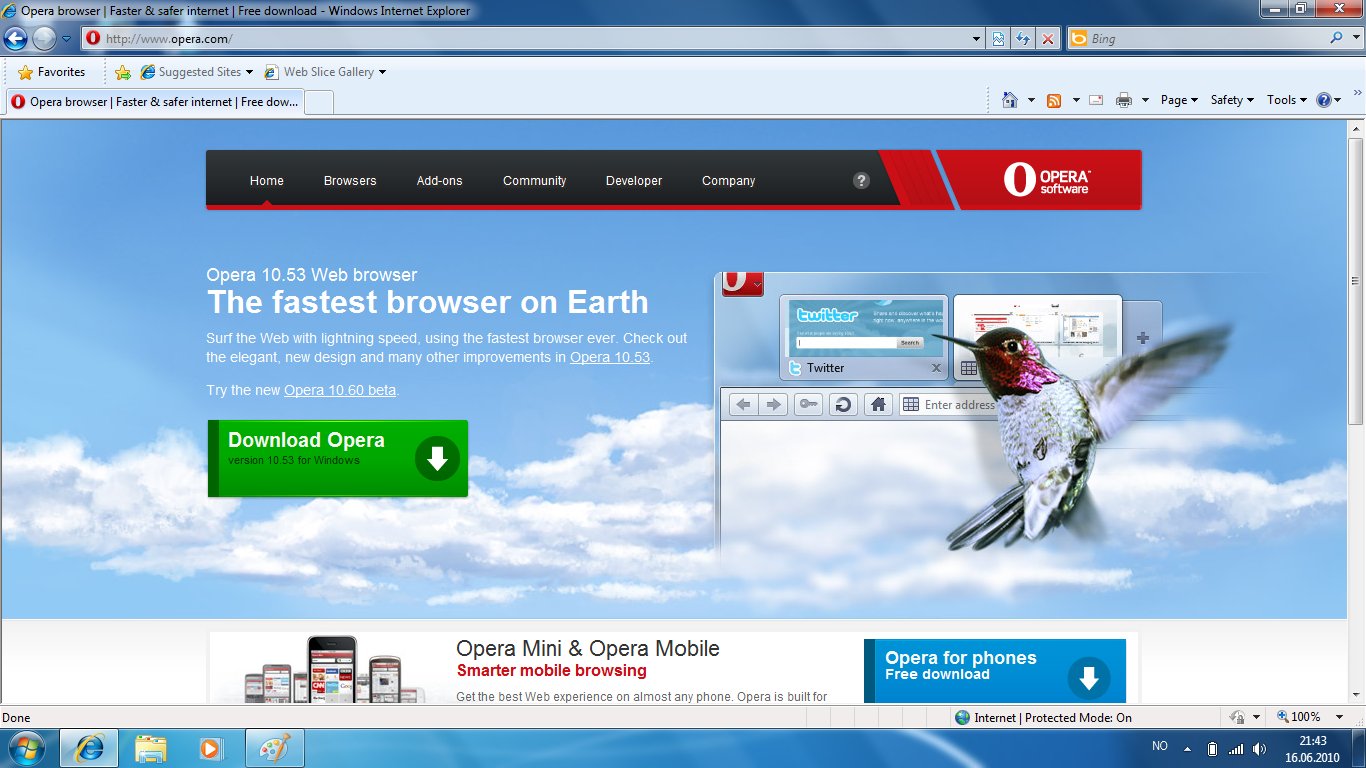Click the Twitter tab thumbnail in illustration
The width and height of the screenshot is (1366, 768).
866,337
